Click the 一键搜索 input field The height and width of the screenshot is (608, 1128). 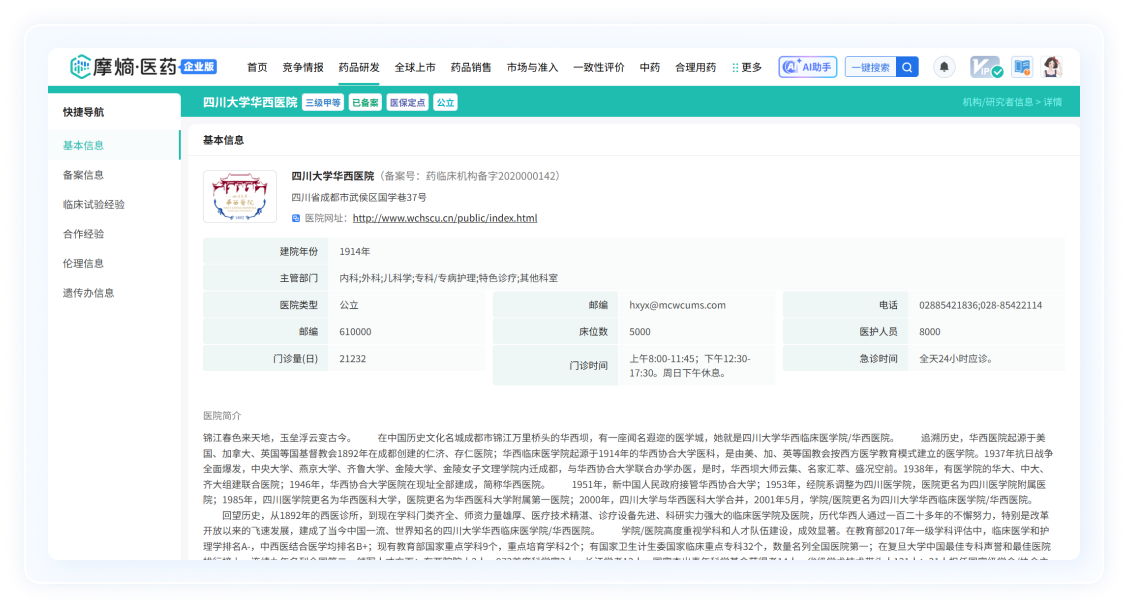(870, 67)
